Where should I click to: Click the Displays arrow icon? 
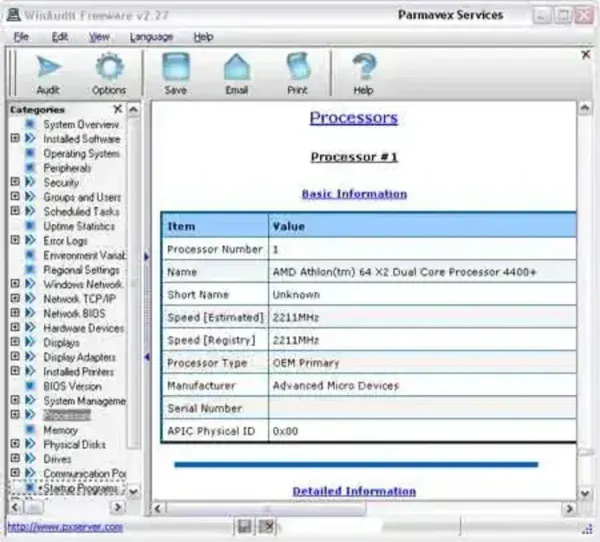[x=30, y=342]
